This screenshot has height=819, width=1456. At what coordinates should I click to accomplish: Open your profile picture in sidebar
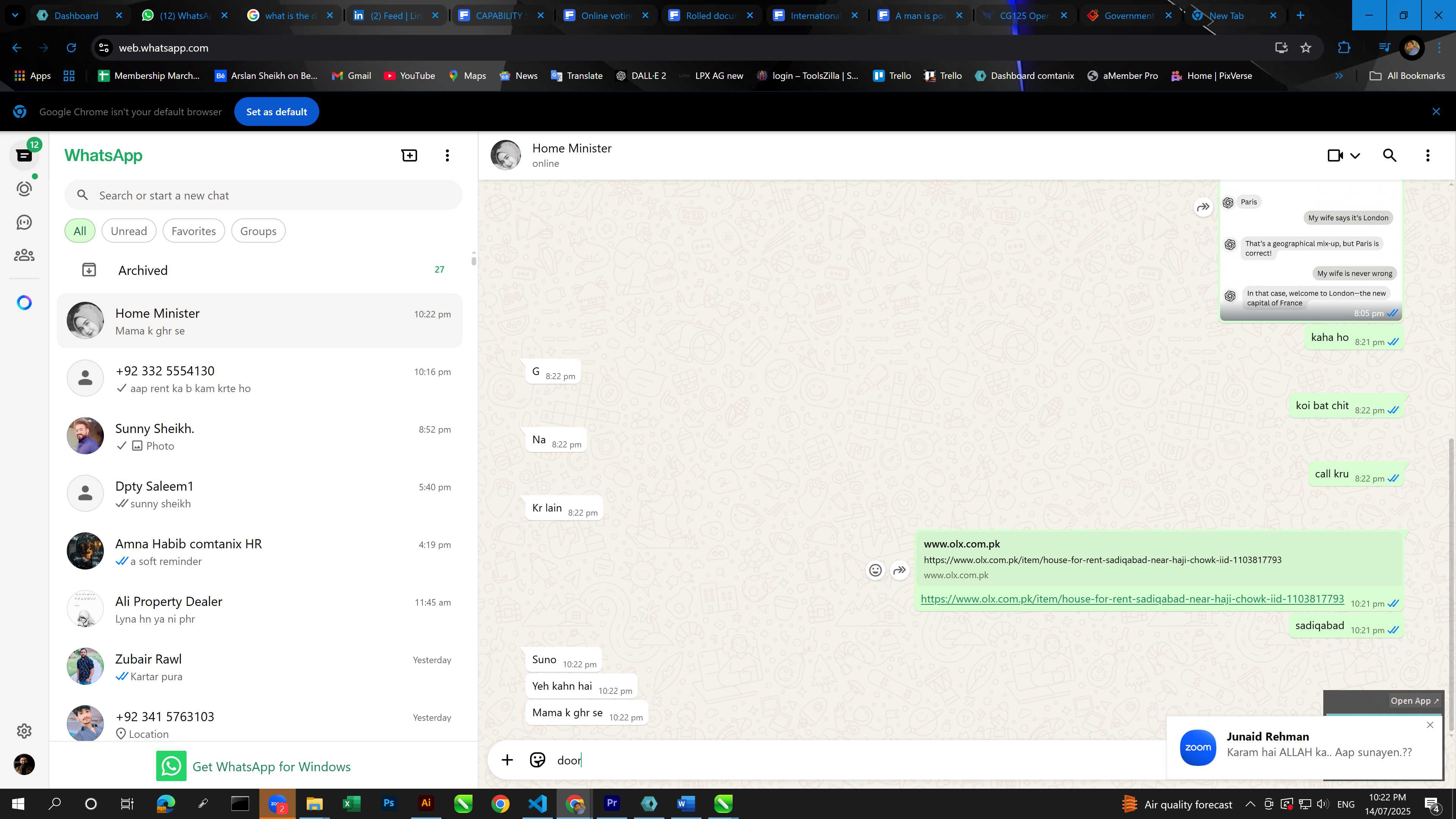coord(24,765)
